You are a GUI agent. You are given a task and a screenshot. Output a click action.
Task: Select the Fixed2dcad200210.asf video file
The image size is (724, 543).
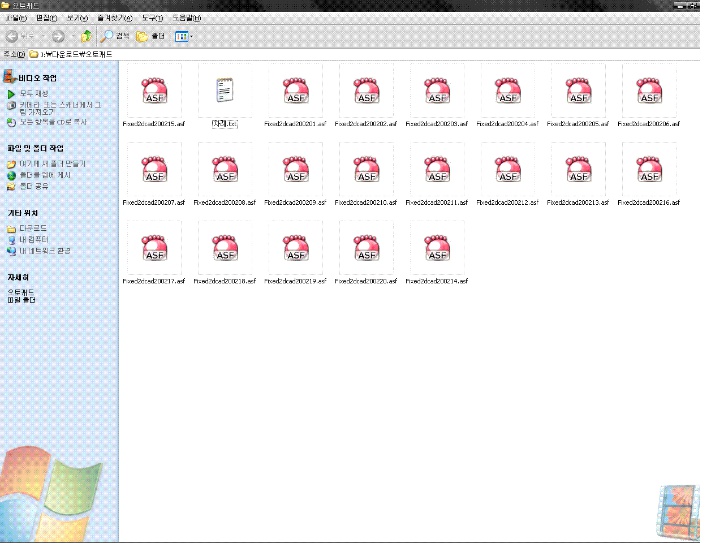coord(366,175)
